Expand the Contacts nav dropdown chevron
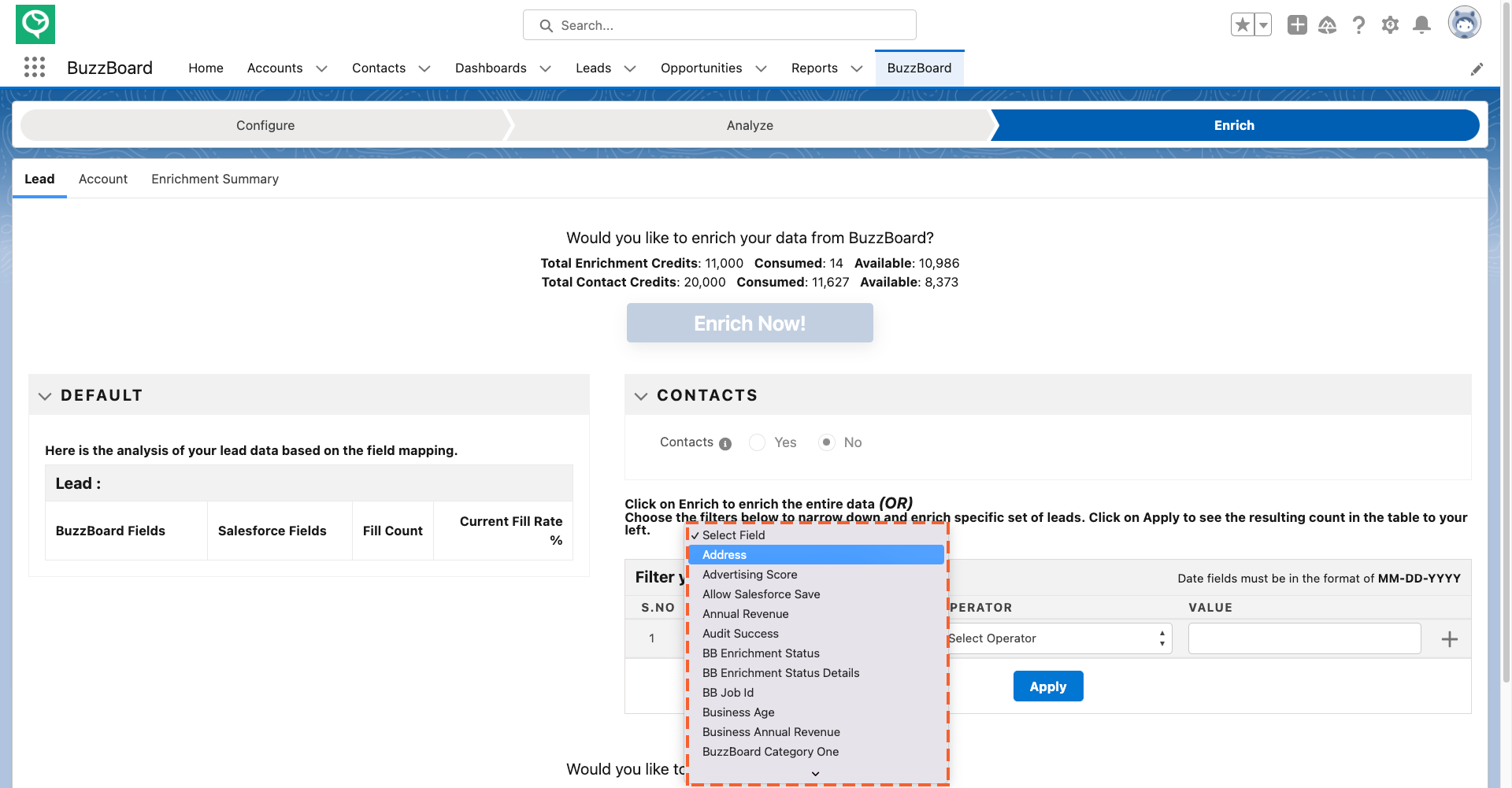The width and height of the screenshot is (1512, 788). [424, 68]
